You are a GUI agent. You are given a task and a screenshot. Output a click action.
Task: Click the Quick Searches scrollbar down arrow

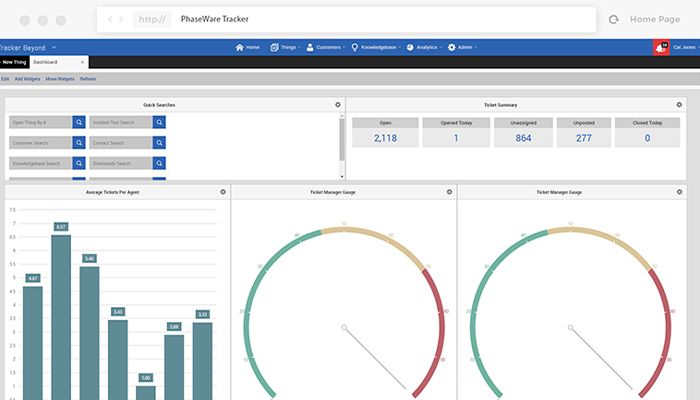342,177
